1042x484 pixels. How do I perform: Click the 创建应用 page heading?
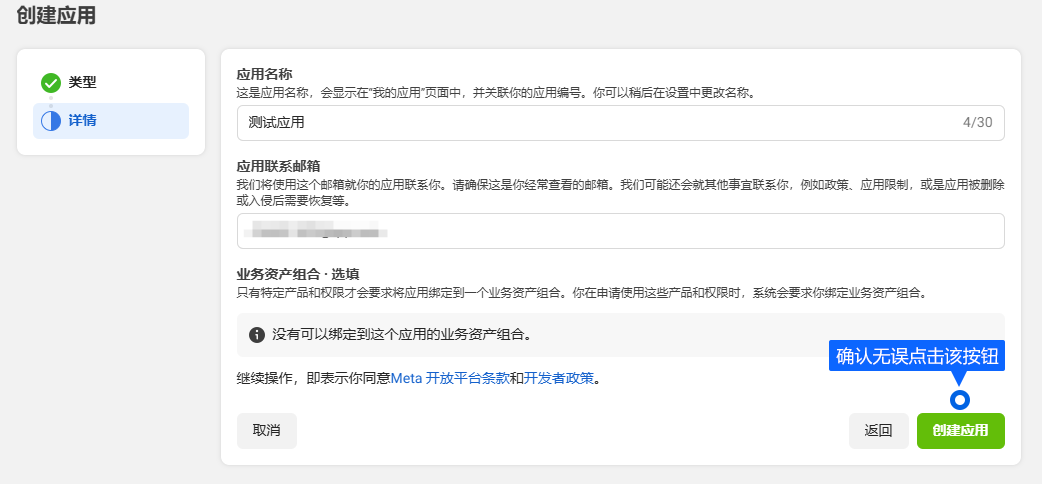(57, 16)
